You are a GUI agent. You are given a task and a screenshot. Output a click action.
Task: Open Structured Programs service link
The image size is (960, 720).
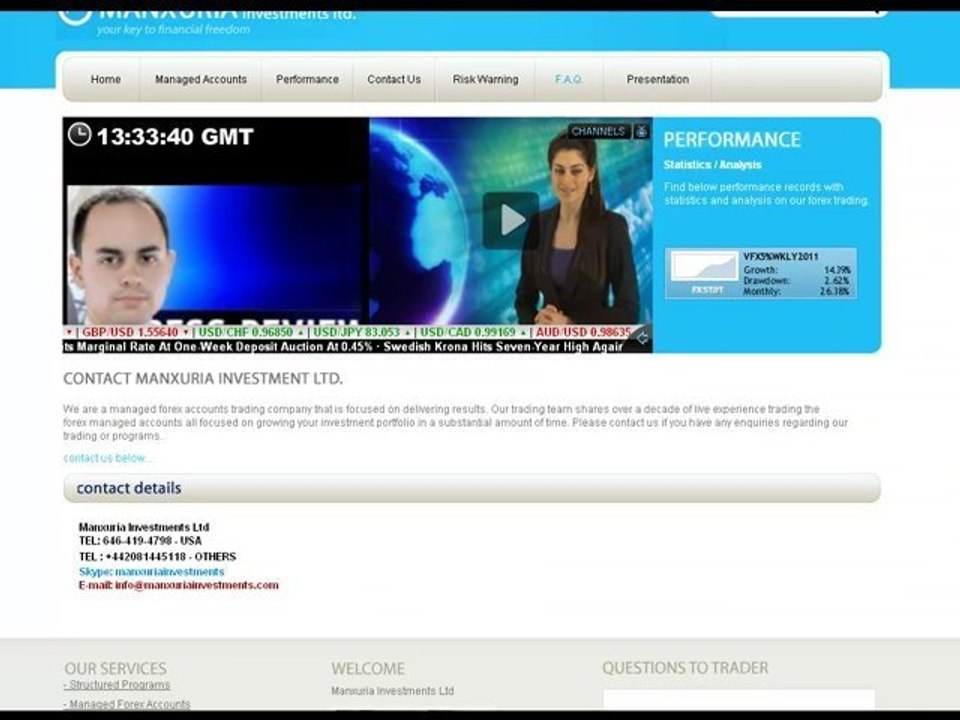pos(117,684)
